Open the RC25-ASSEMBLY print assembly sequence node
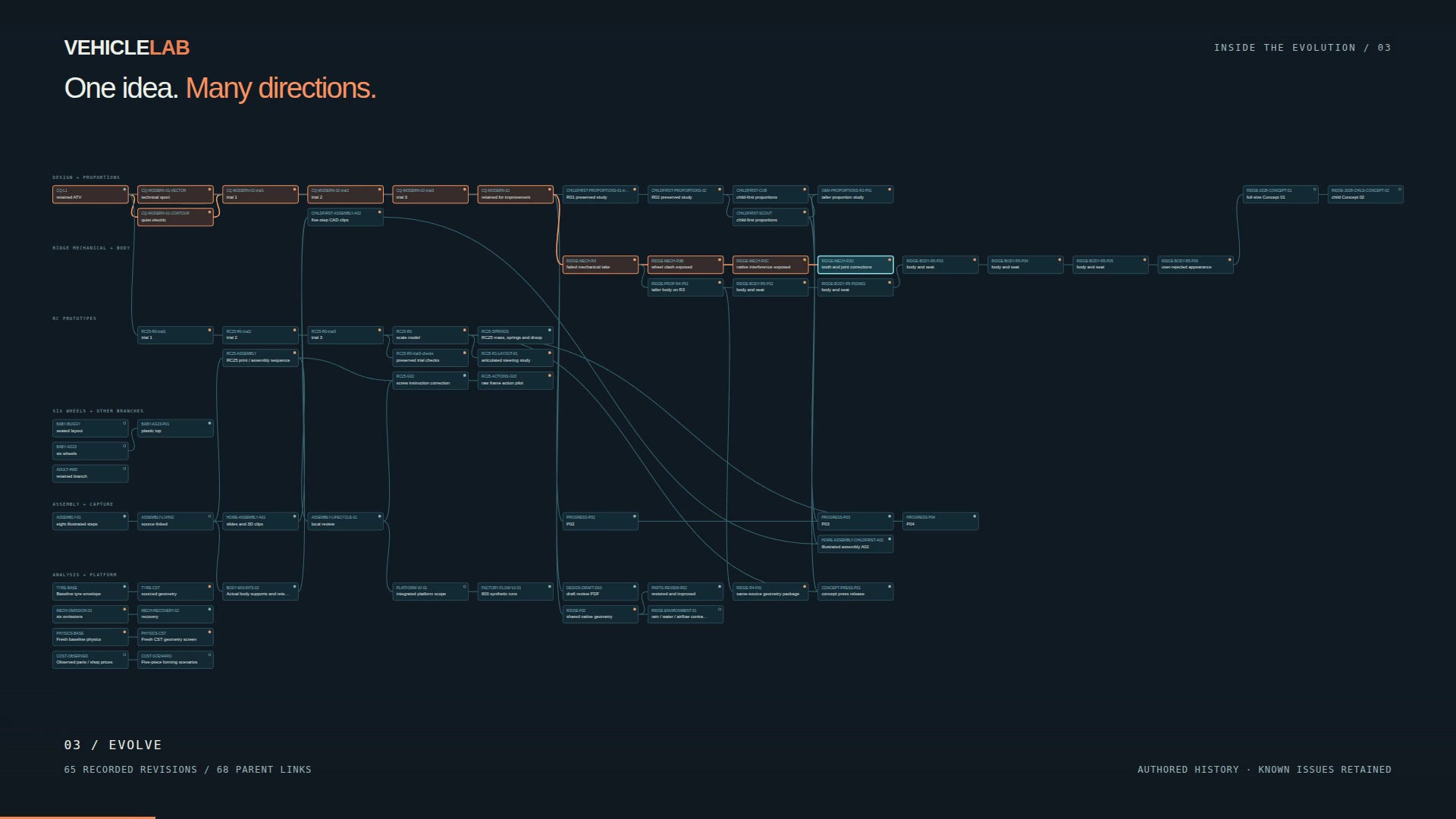The height and width of the screenshot is (819, 1456). (x=260, y=358)
